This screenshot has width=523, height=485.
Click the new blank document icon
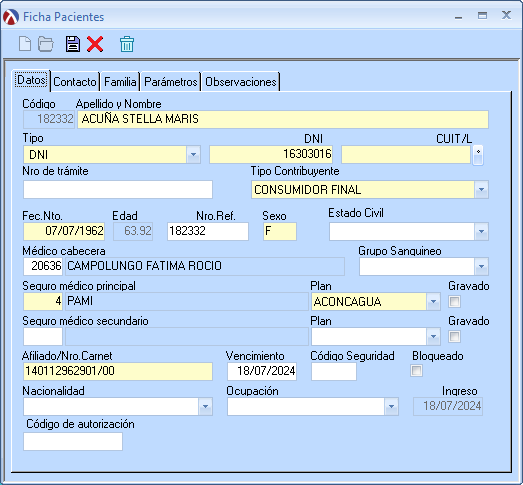[25, 44]
